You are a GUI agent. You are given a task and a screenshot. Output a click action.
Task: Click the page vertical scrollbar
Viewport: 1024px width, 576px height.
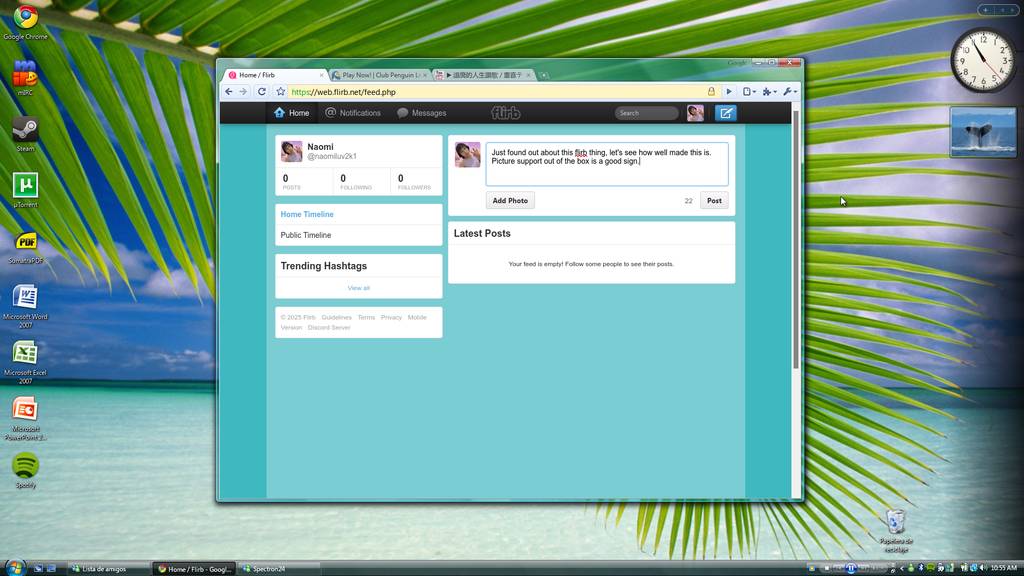click(x=795, y=240)
